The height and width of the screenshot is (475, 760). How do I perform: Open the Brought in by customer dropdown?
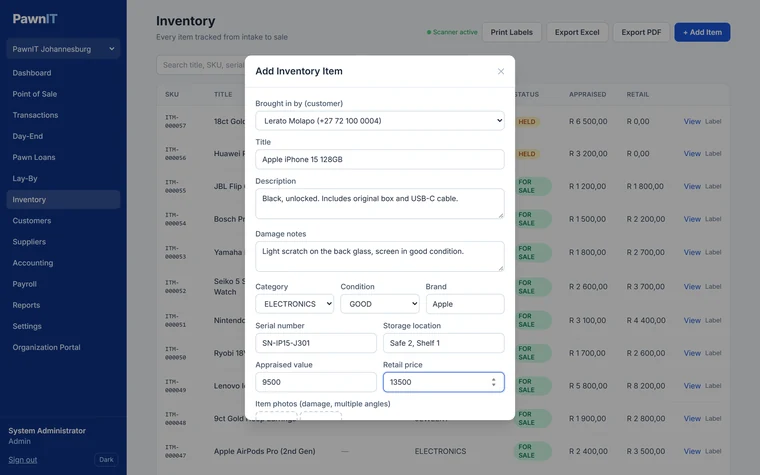380,121
